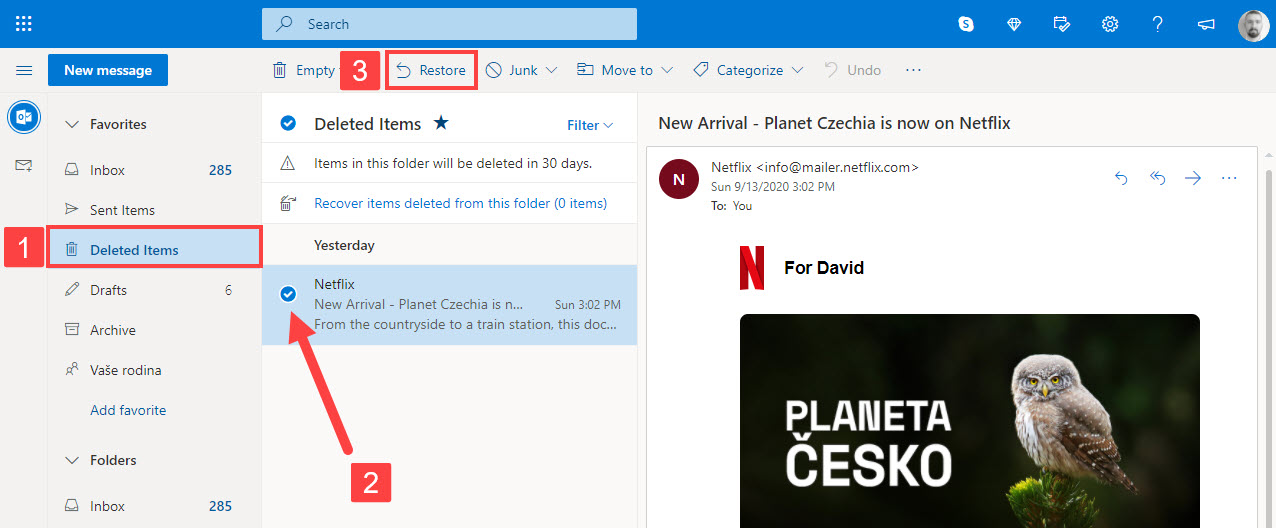The width and height of the screenshot is (1276, 528).
Task: Open the account profile picture
Action: click(1253, 24)
